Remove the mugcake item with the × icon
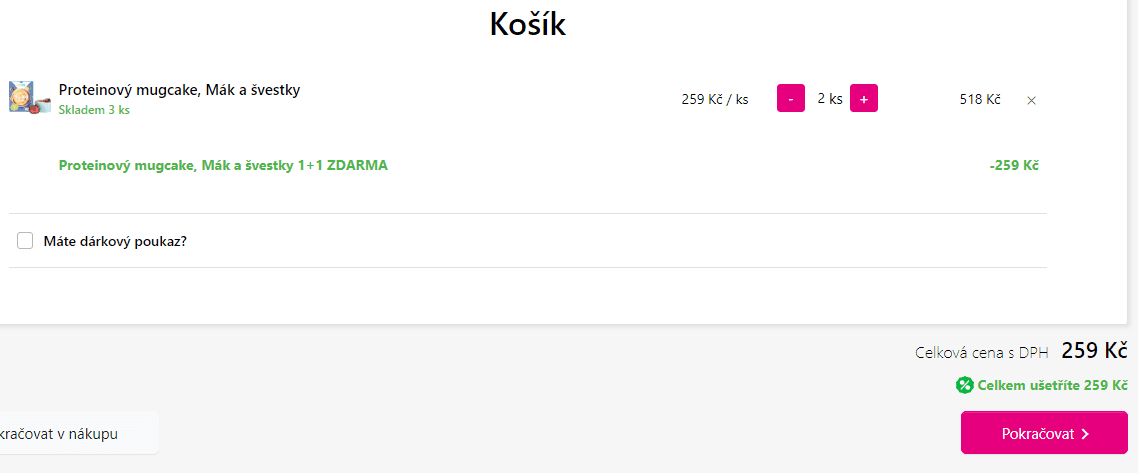The width and height of the screenshot is (1138, 473). (1031, 100)
